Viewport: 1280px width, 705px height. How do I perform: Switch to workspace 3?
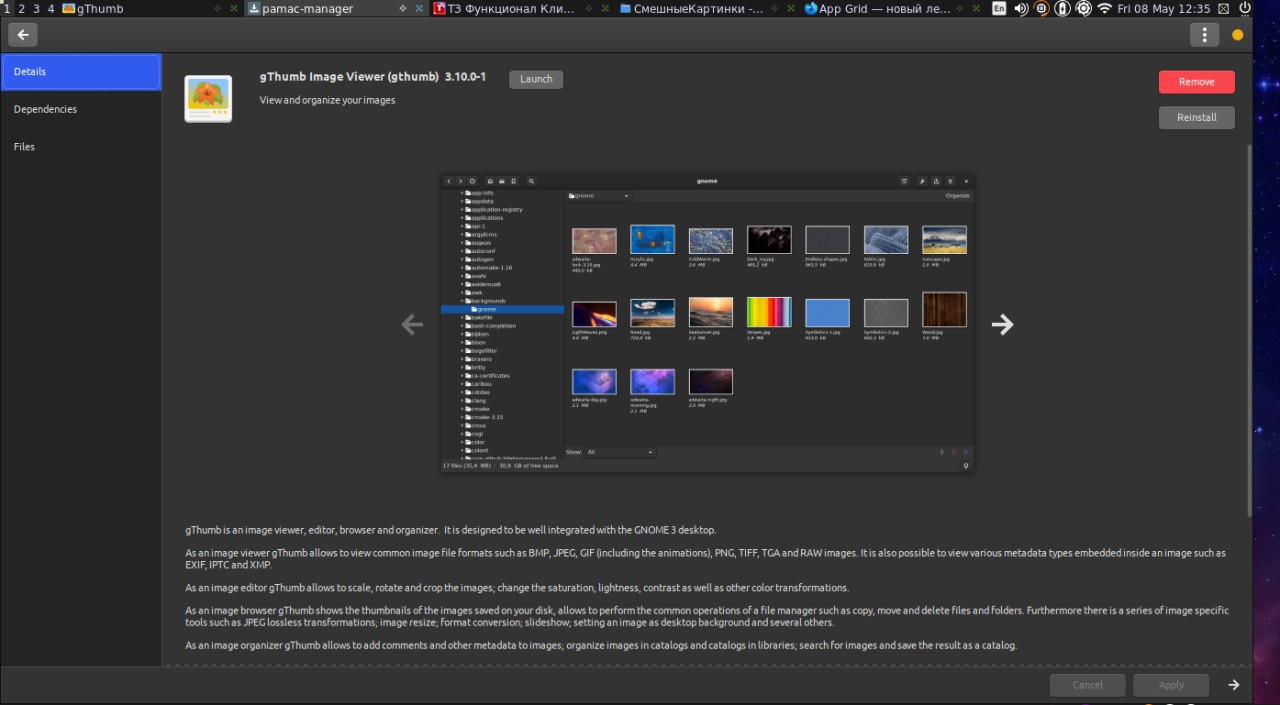[x=36, y=8]
